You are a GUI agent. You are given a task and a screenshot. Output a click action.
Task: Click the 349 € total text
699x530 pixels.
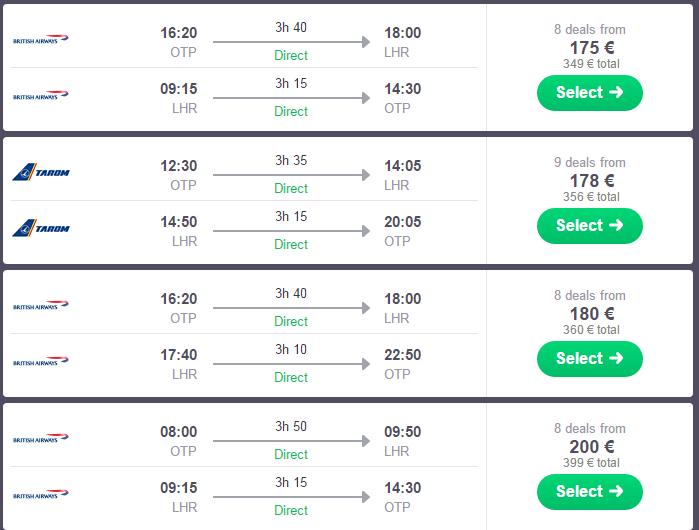(590, 64)
